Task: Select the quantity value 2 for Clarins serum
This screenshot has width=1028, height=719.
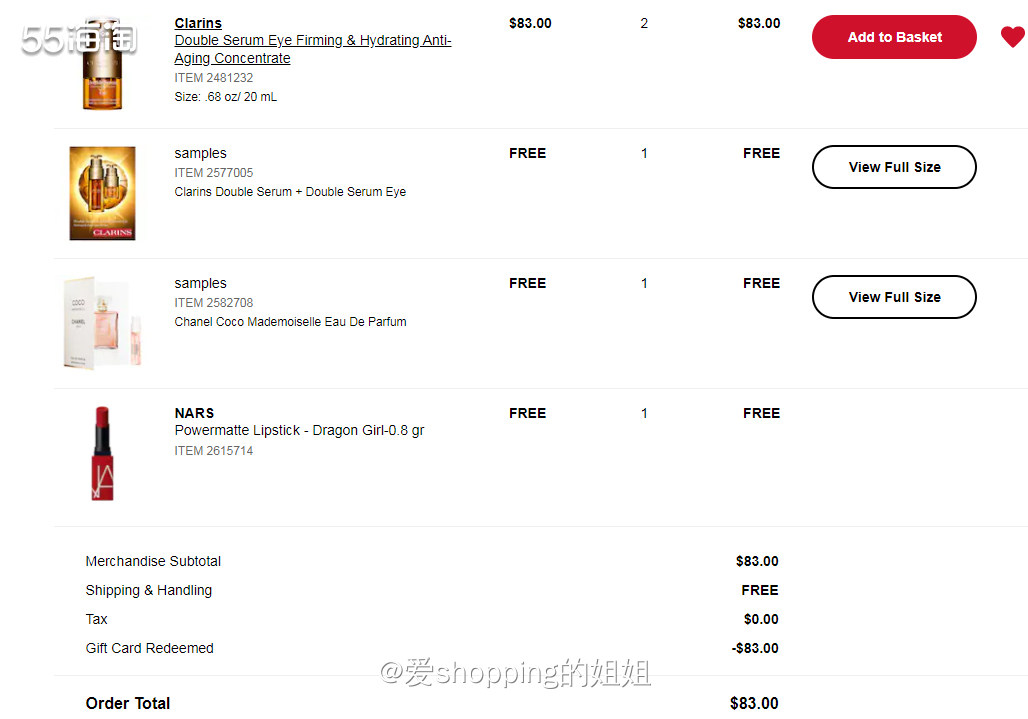Action: pos(644,23)
